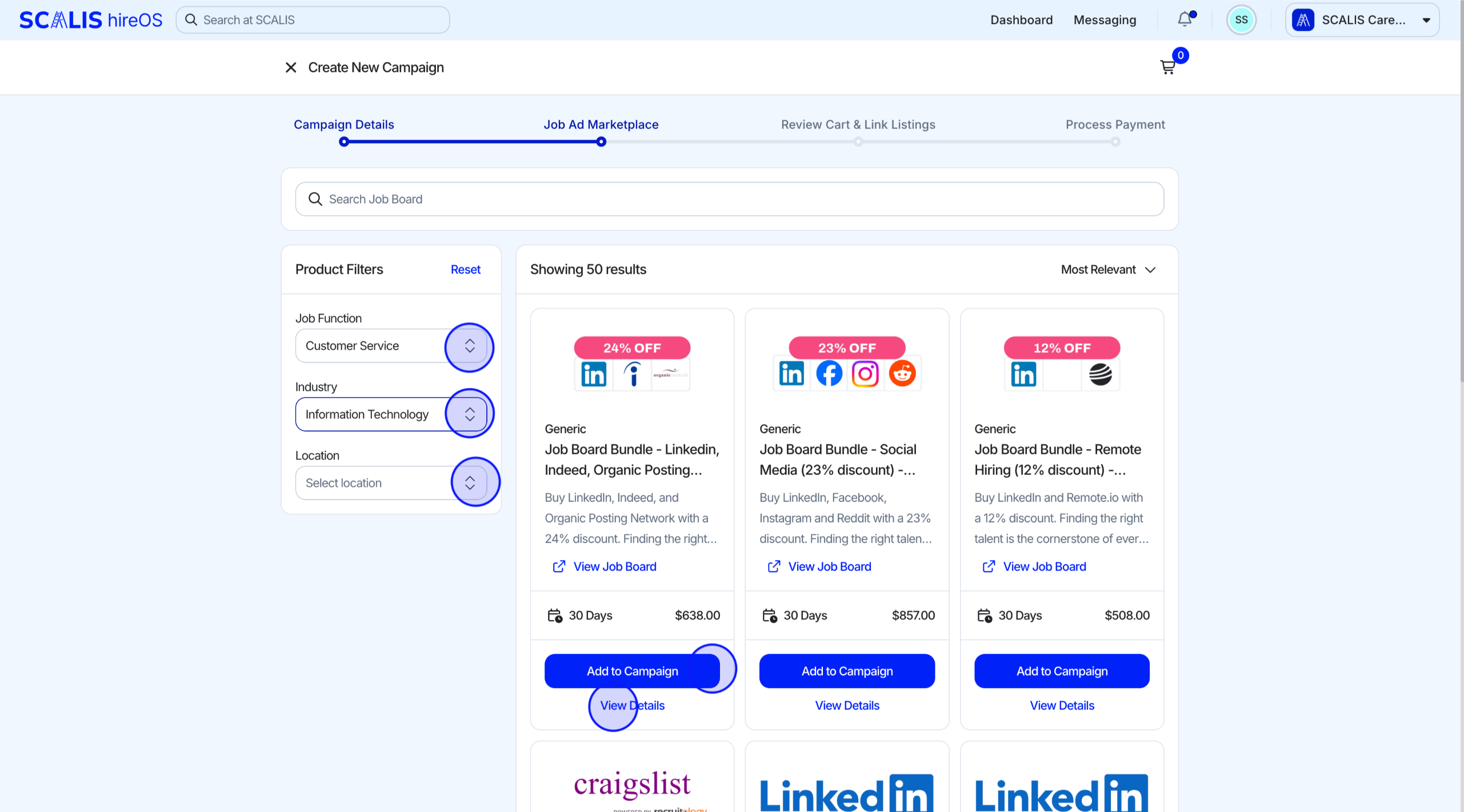Open the shopping cart icon
The image size is (1464, 812).
pos(1167,67)
